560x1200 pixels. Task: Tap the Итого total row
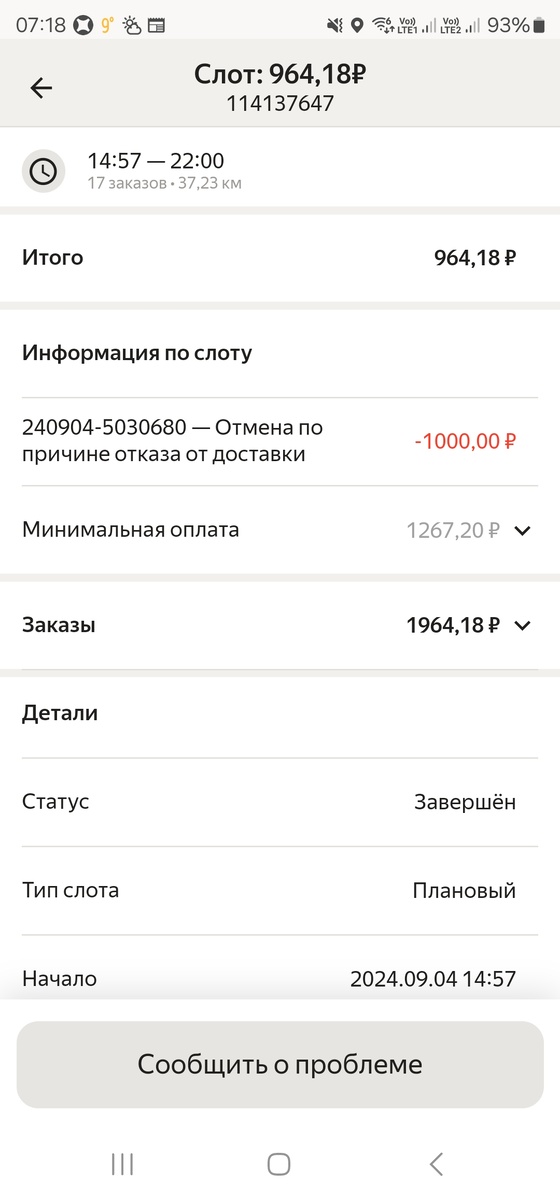pos(280,258)
